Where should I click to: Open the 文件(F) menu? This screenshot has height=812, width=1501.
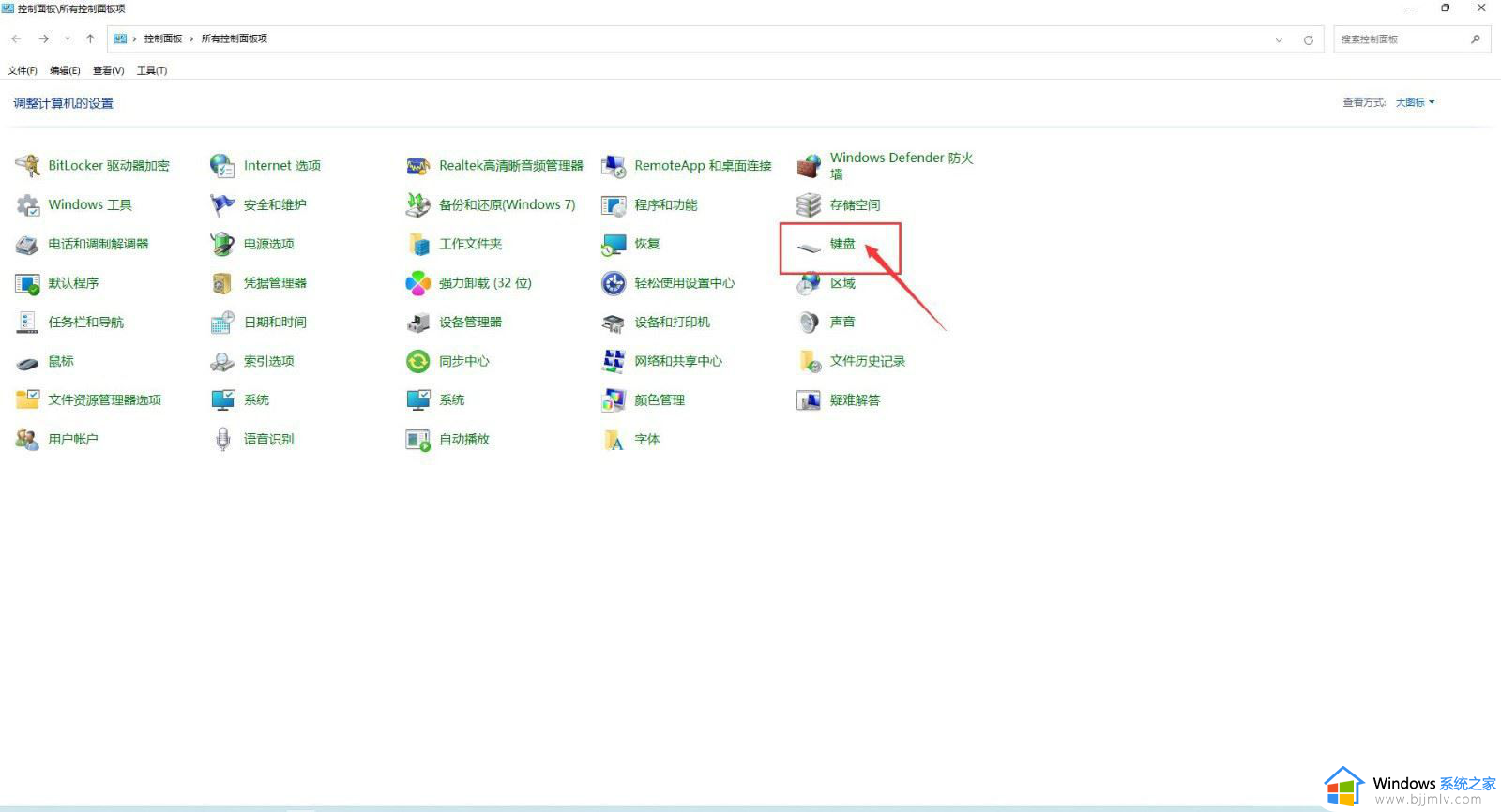click(x=23, y=71)
